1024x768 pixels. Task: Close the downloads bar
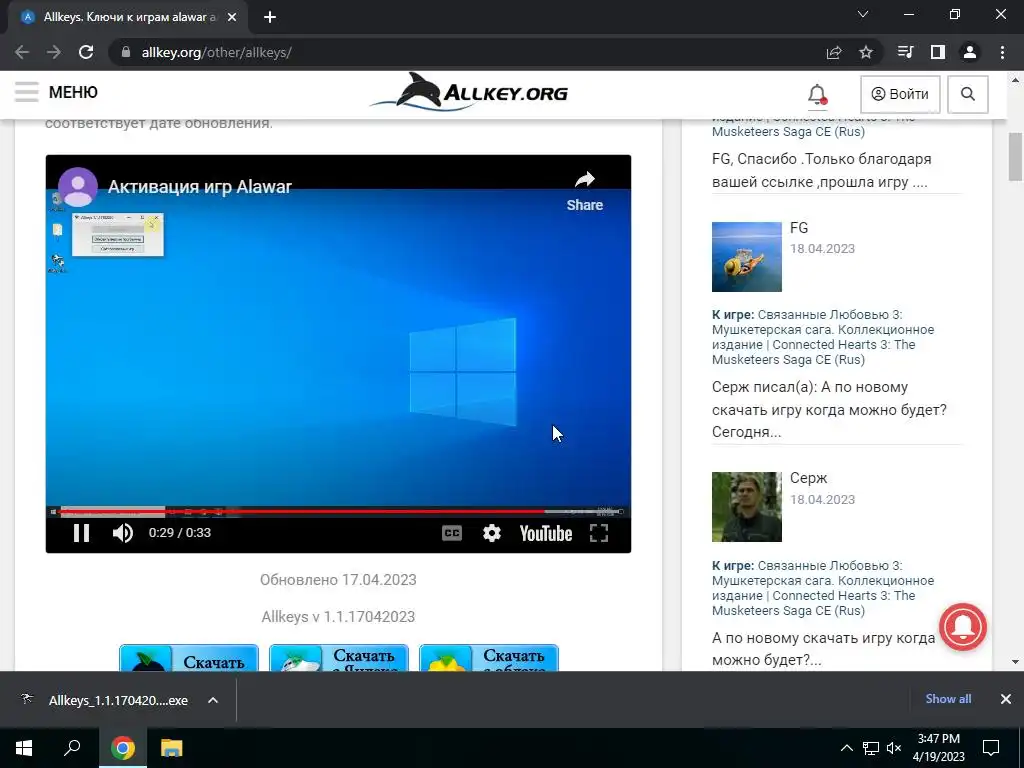1006,699
